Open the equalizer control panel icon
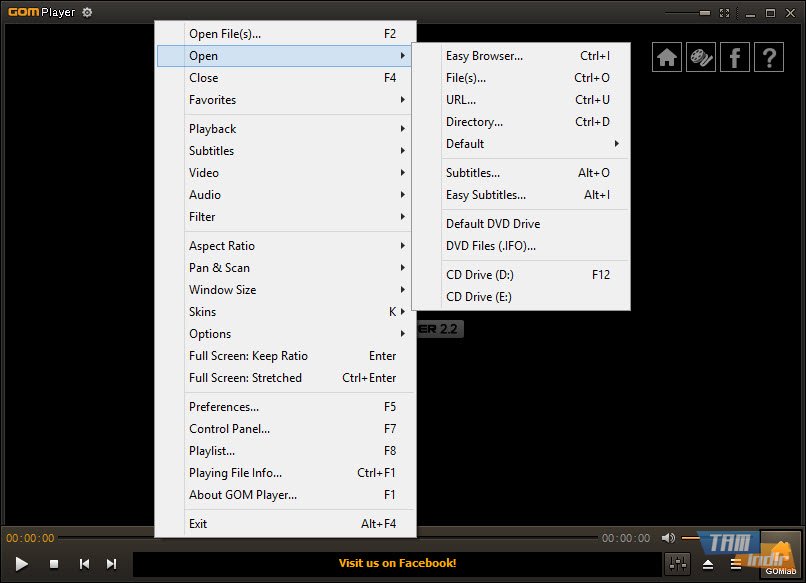Image resolution: width=806 pixels, height=583 pixels. [x=677, y=564]
